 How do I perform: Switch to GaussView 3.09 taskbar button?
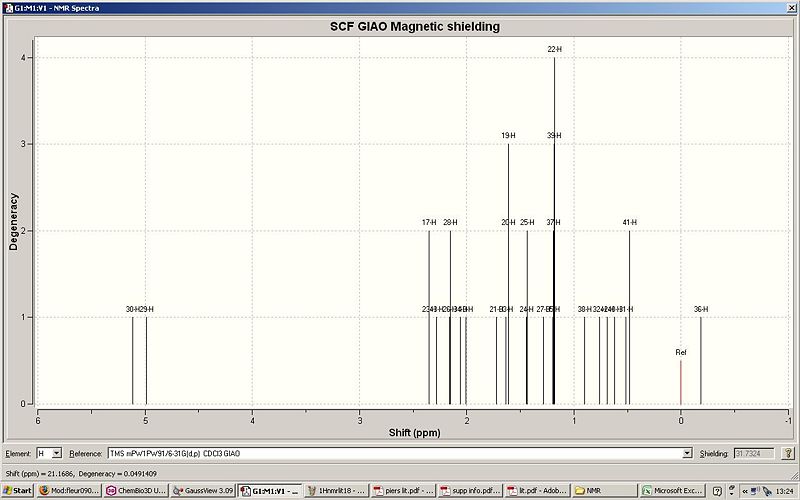pyautogui.click(x=203, y=491)
